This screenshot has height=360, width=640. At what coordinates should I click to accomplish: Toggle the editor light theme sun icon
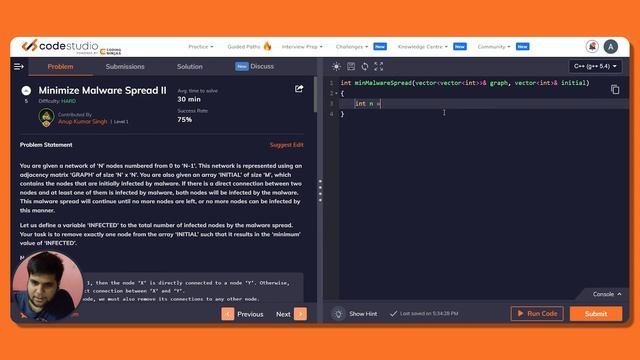pyautogui.click(x=336, y=67)
